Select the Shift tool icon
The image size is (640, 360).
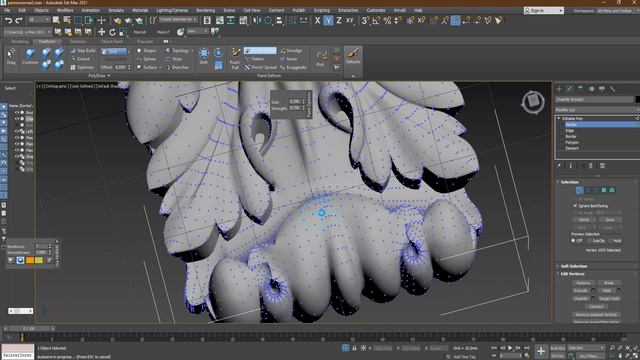[204, 56]
